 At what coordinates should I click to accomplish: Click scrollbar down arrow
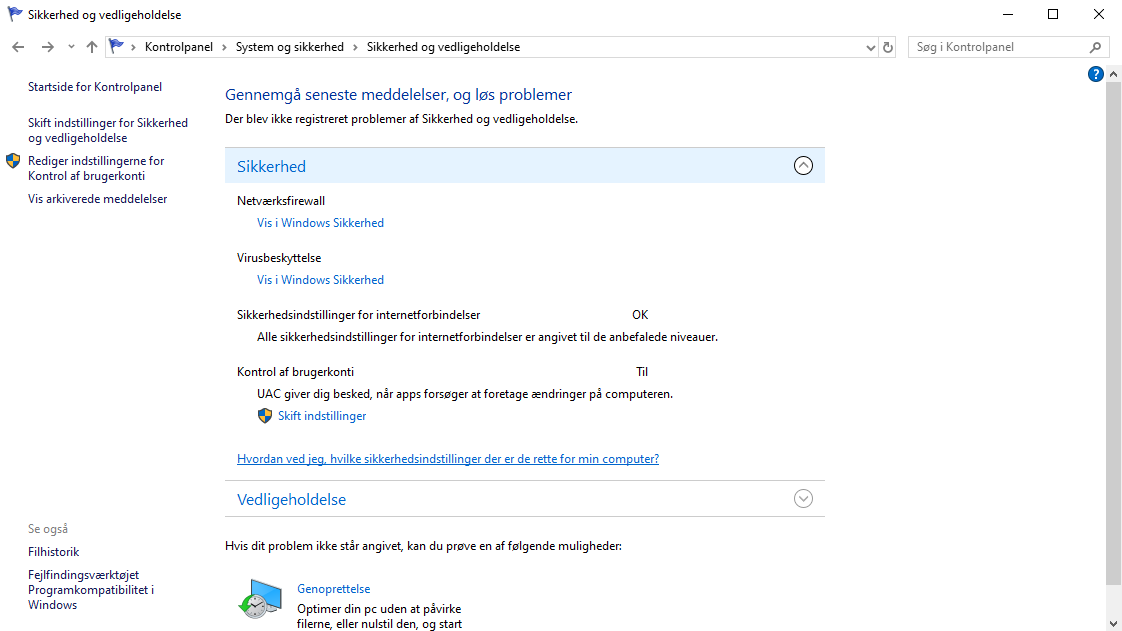coord(1113,623)
